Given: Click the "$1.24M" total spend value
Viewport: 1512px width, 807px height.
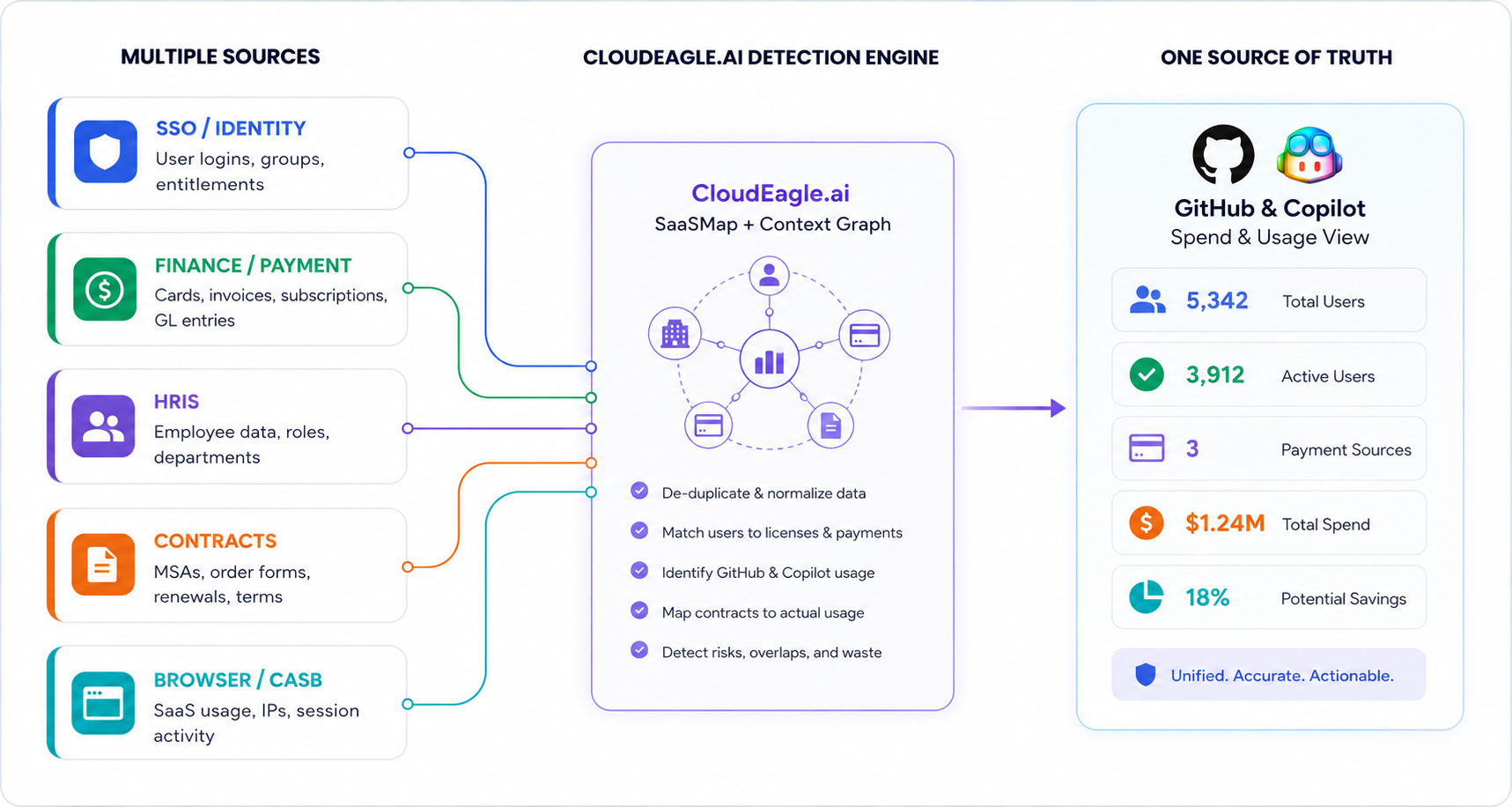Looking at the screenshot, I should pos(1225,524).
